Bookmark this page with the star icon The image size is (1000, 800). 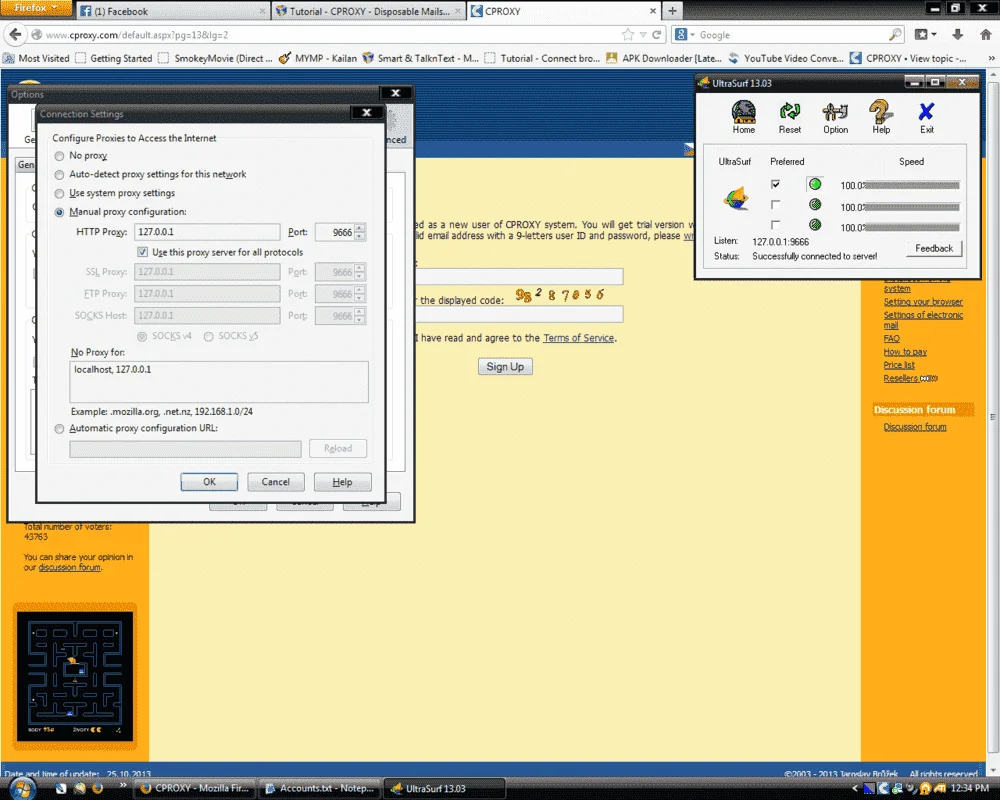tap(628, 34)
